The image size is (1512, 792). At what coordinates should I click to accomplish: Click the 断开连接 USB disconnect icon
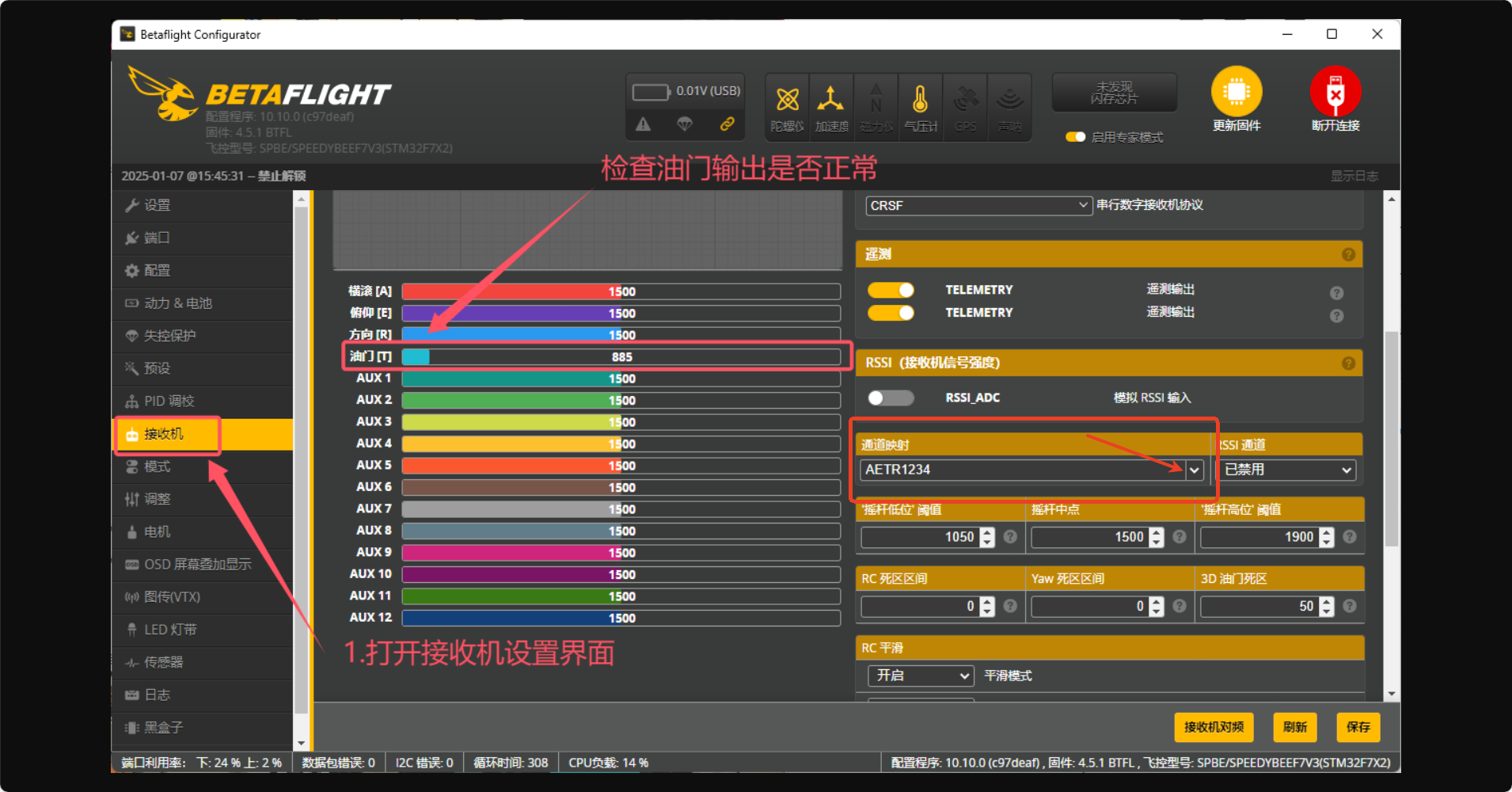pos(1335,92)
